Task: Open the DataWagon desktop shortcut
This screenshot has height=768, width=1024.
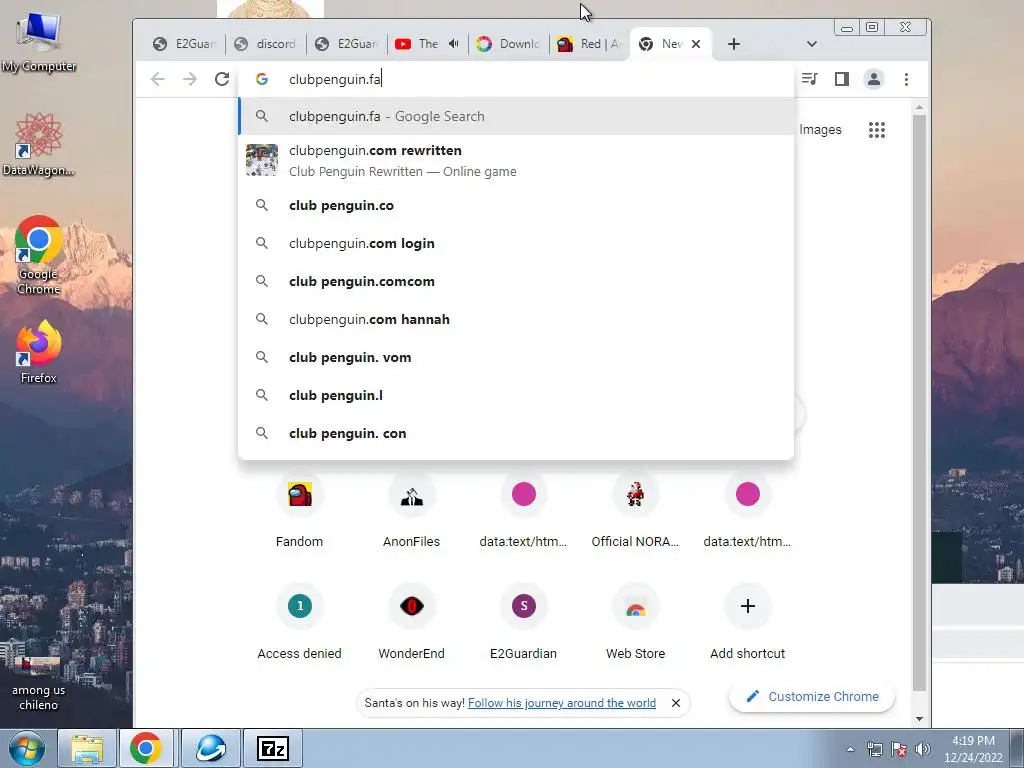Action: tap(39, 144)
